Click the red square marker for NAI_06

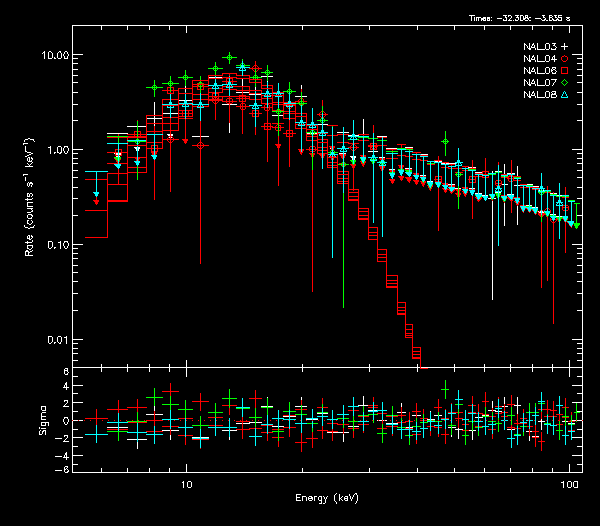(565, 71)
